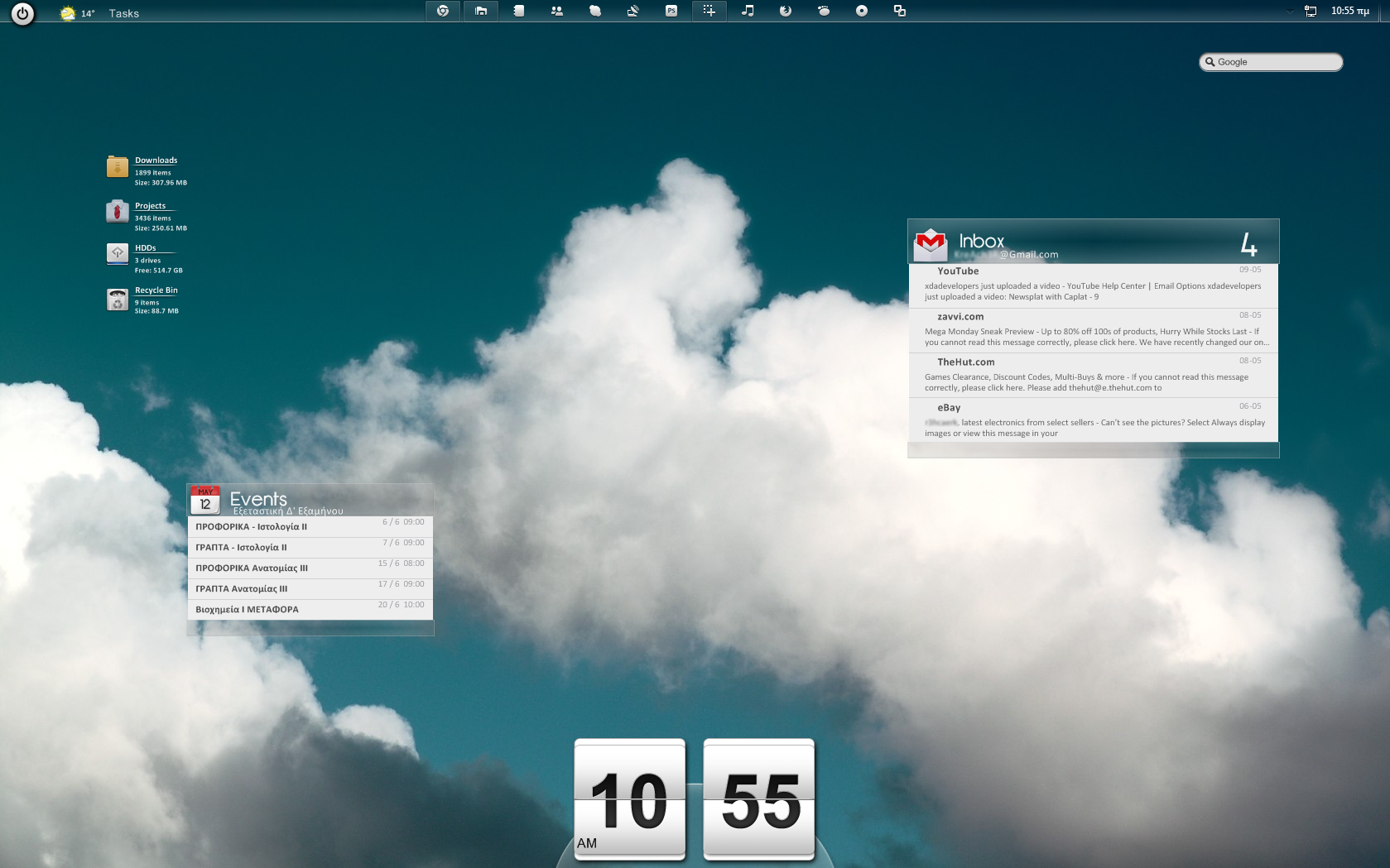Open the HDDs drive icon
Screen dimensions: 1390x868
[118, 254]
